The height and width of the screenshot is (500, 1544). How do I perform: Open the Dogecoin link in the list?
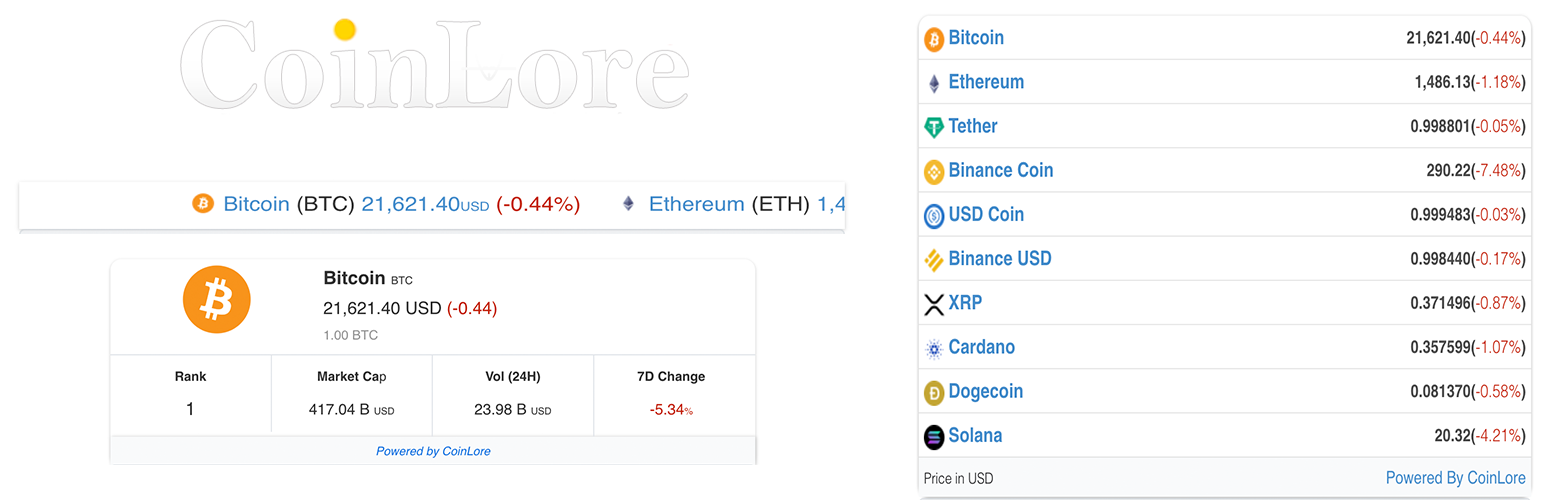tap(985, 392)
